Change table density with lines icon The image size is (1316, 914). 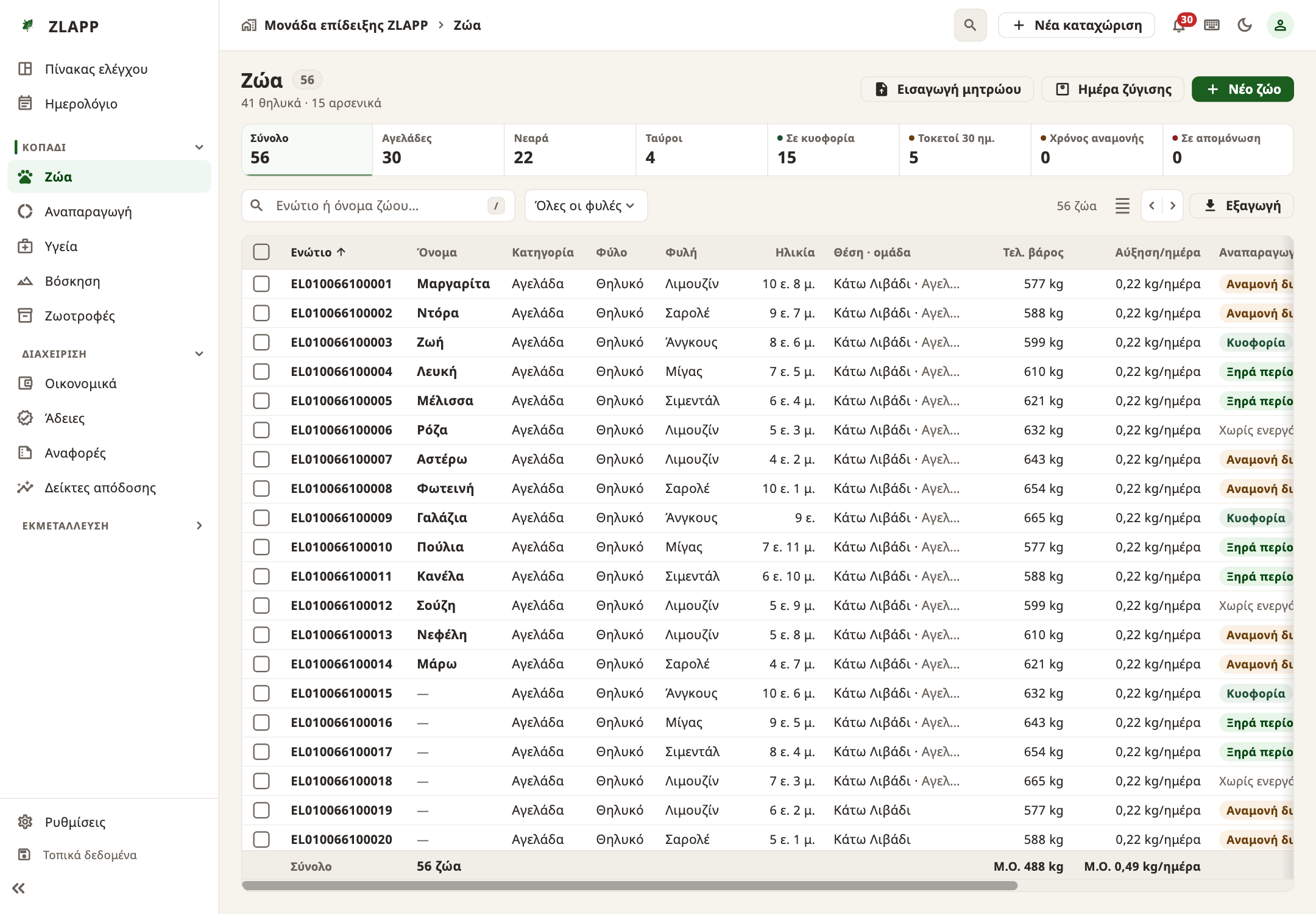coord(1122,206)
